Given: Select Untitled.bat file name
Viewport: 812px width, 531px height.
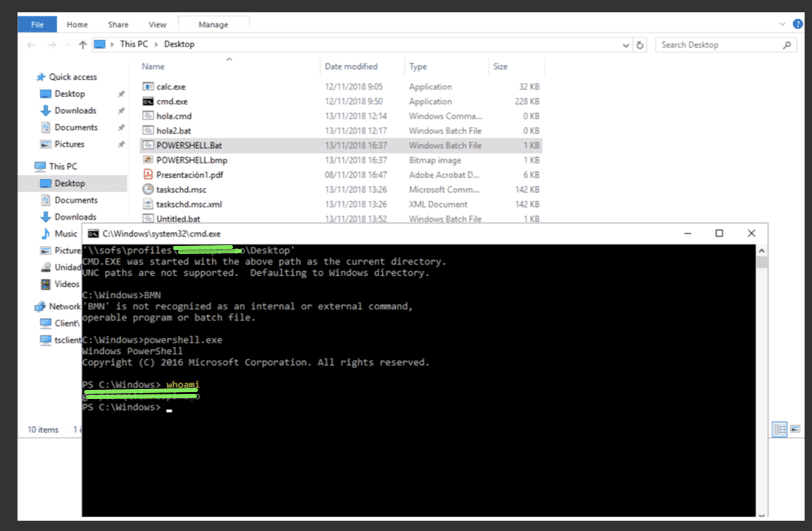Looking at the screenshot, I should (178, 219).
